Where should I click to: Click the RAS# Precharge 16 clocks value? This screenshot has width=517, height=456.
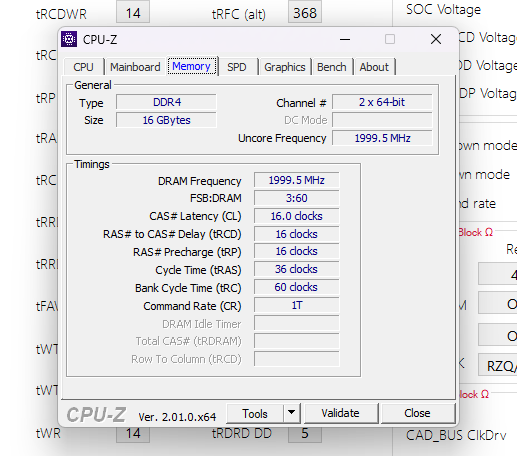pyautogui.click(x=296, y=251)
